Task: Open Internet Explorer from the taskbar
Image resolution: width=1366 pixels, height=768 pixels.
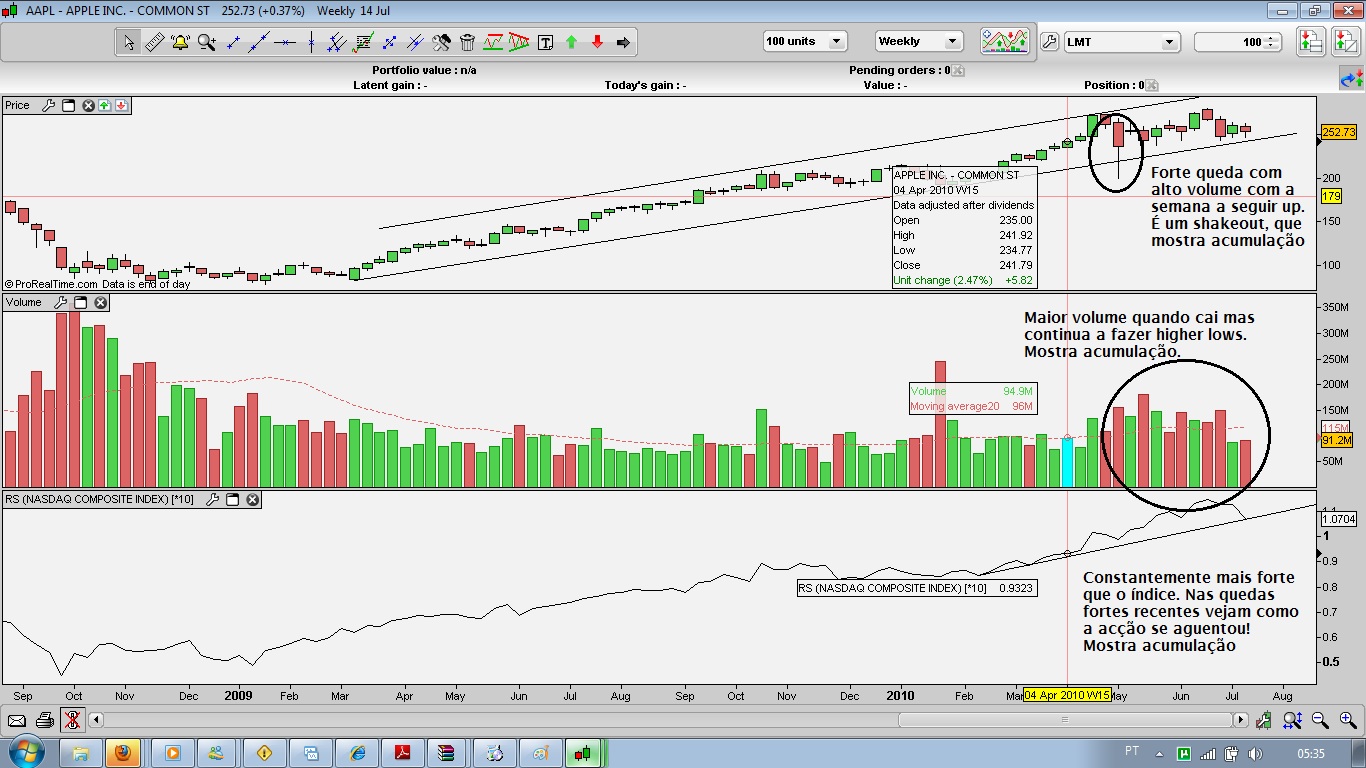Action: click(356, 752)
